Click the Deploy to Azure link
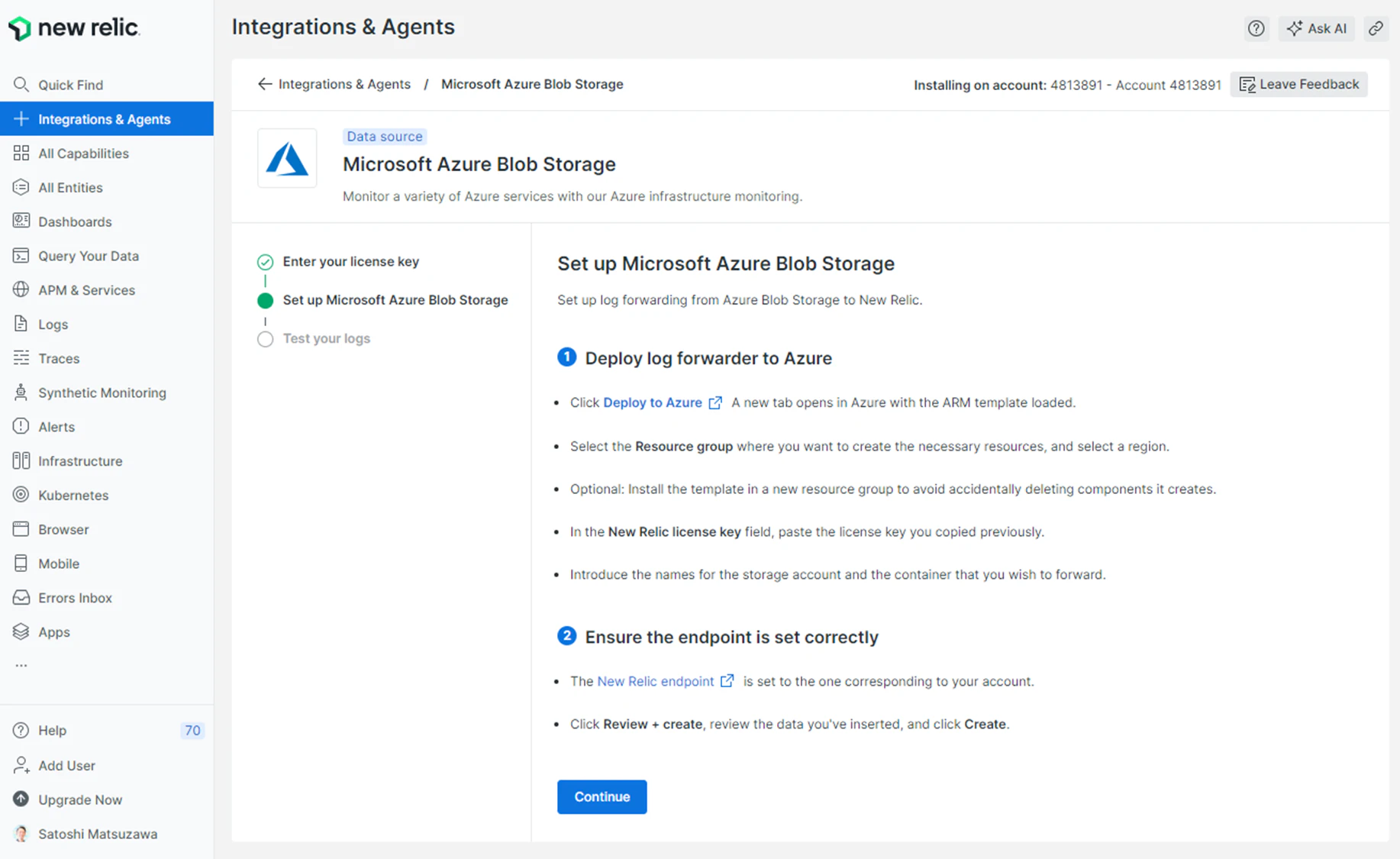This screenshot has height=859, width=1400. pyautogui.click(x=653, y=403)
